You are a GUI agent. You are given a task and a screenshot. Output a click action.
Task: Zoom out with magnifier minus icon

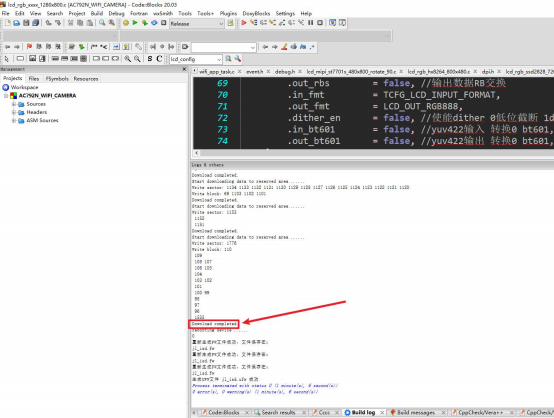point(137,59)
